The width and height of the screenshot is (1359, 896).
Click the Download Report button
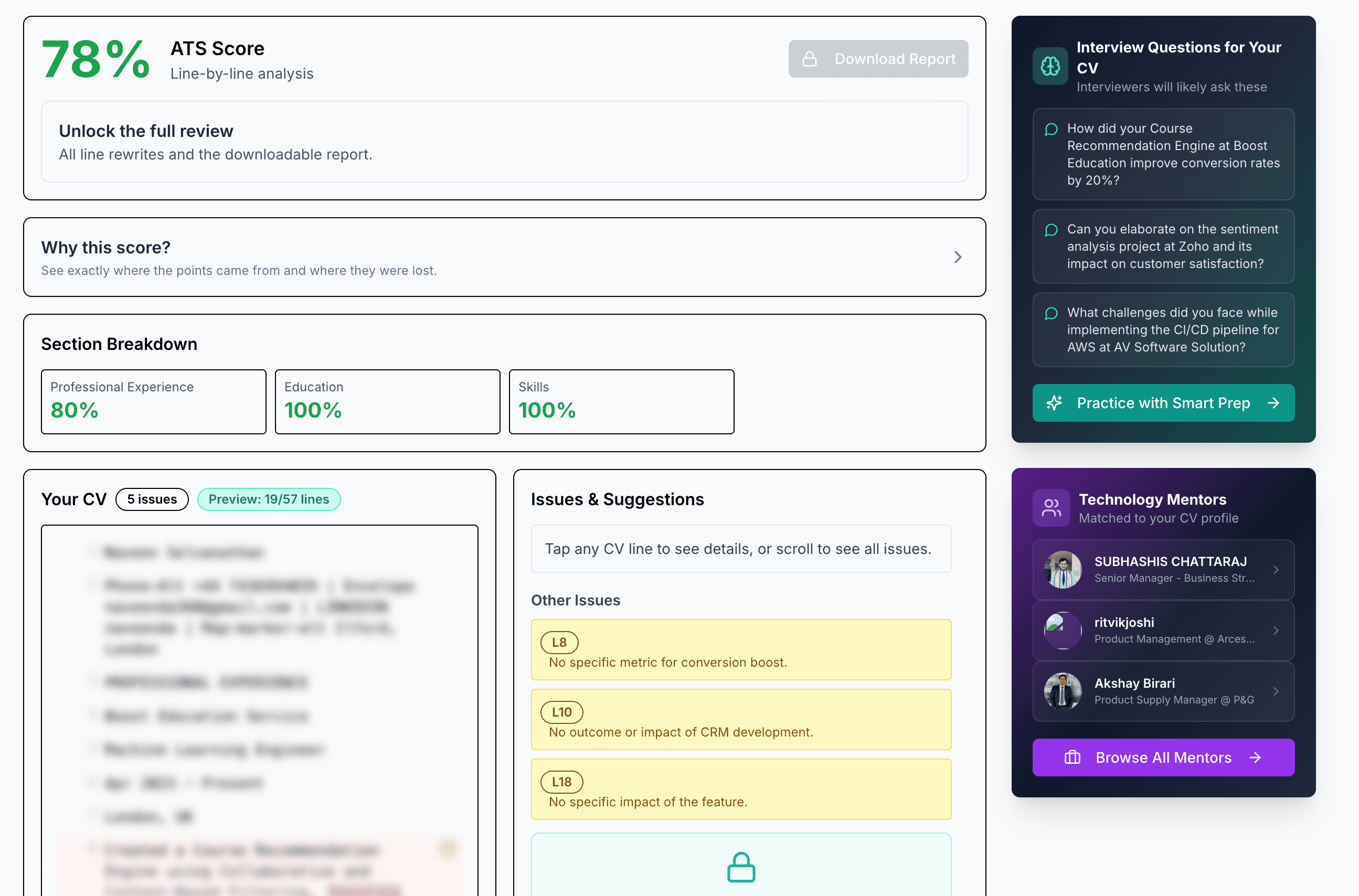[878, 59]
